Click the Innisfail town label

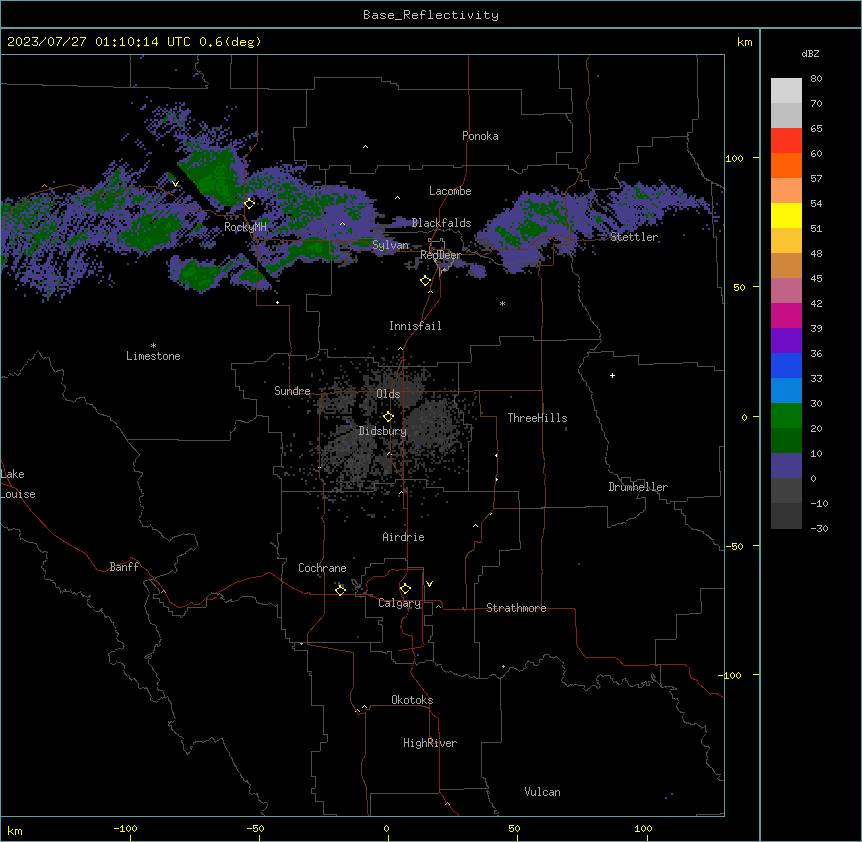coord(415,326)
